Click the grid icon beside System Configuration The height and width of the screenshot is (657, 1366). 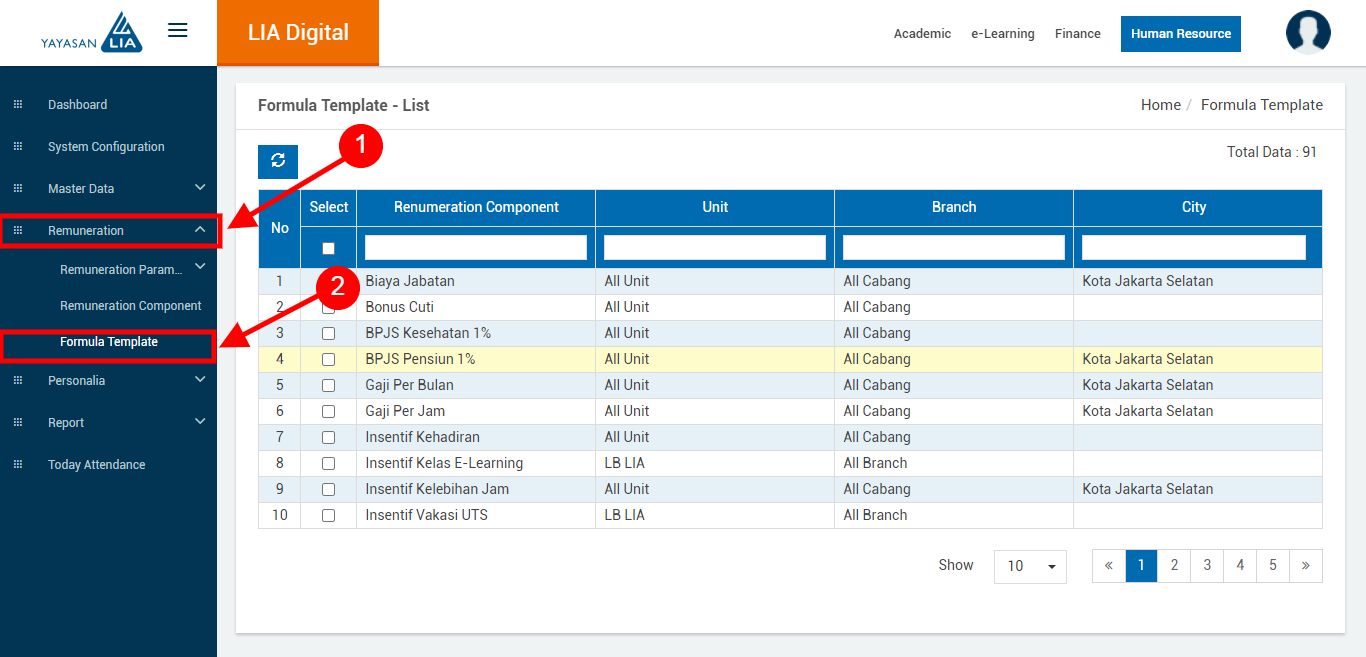(17, 147)
